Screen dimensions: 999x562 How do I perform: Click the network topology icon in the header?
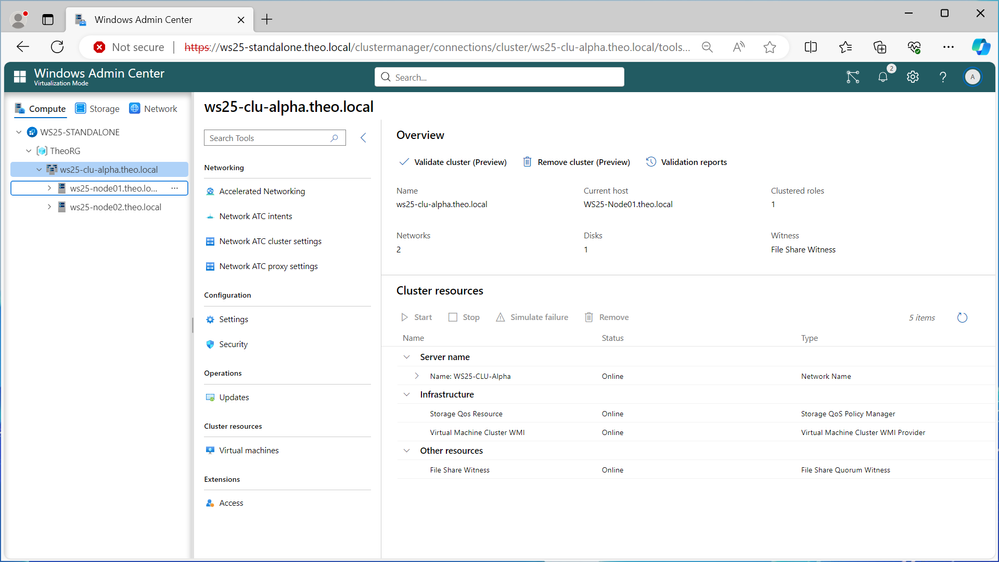coord(852,77)
